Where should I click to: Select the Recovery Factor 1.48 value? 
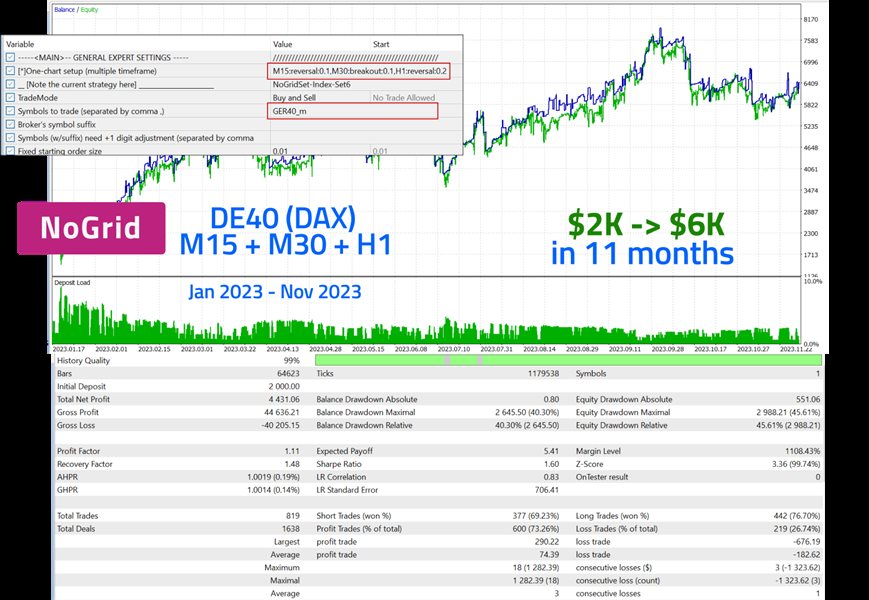pyautogui.click(x=292, y=464)
